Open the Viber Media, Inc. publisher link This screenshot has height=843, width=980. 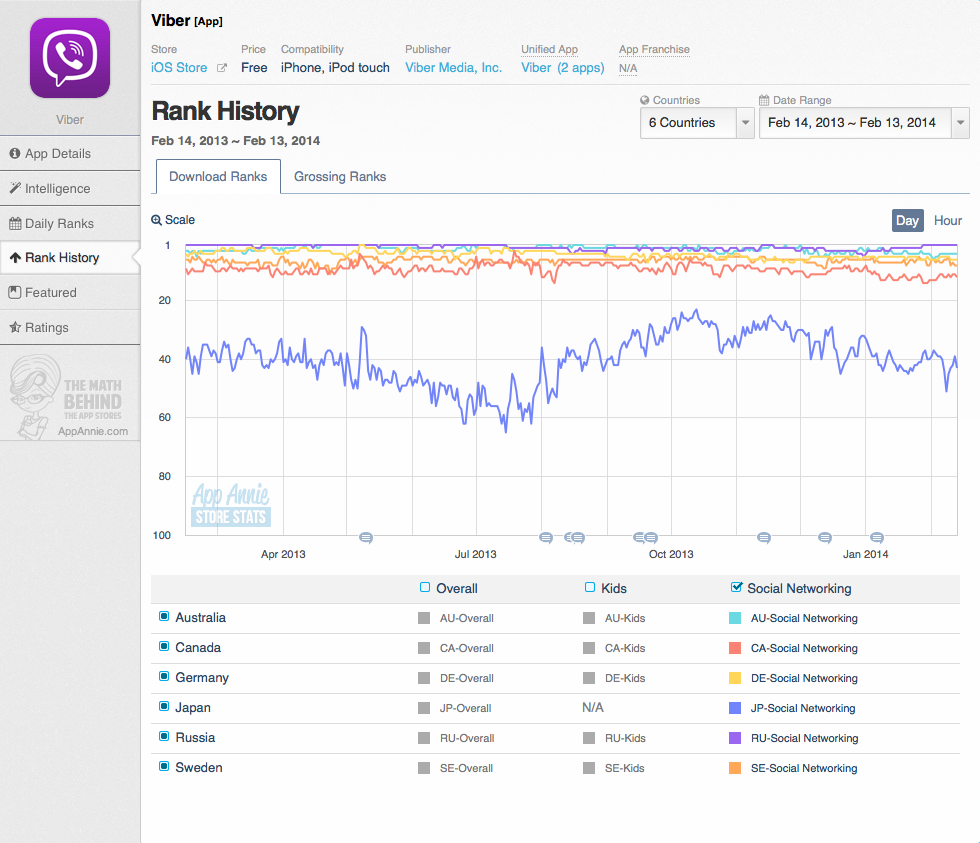(x=453, y=67)
